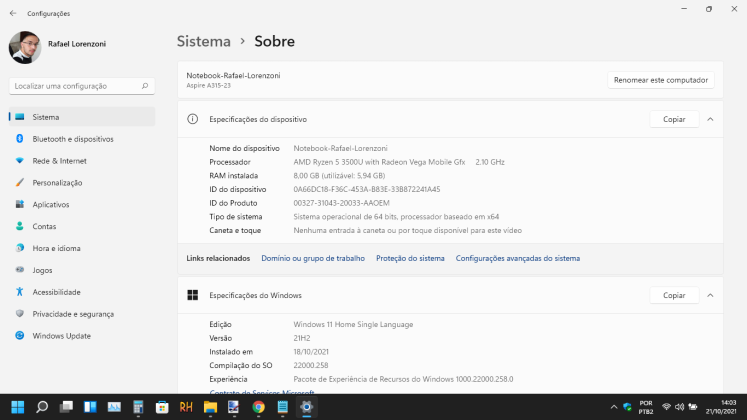The width and height of the screenshot is (747, 420).
Task: Show hidden tray icons with the chevron
Action: 614,407
